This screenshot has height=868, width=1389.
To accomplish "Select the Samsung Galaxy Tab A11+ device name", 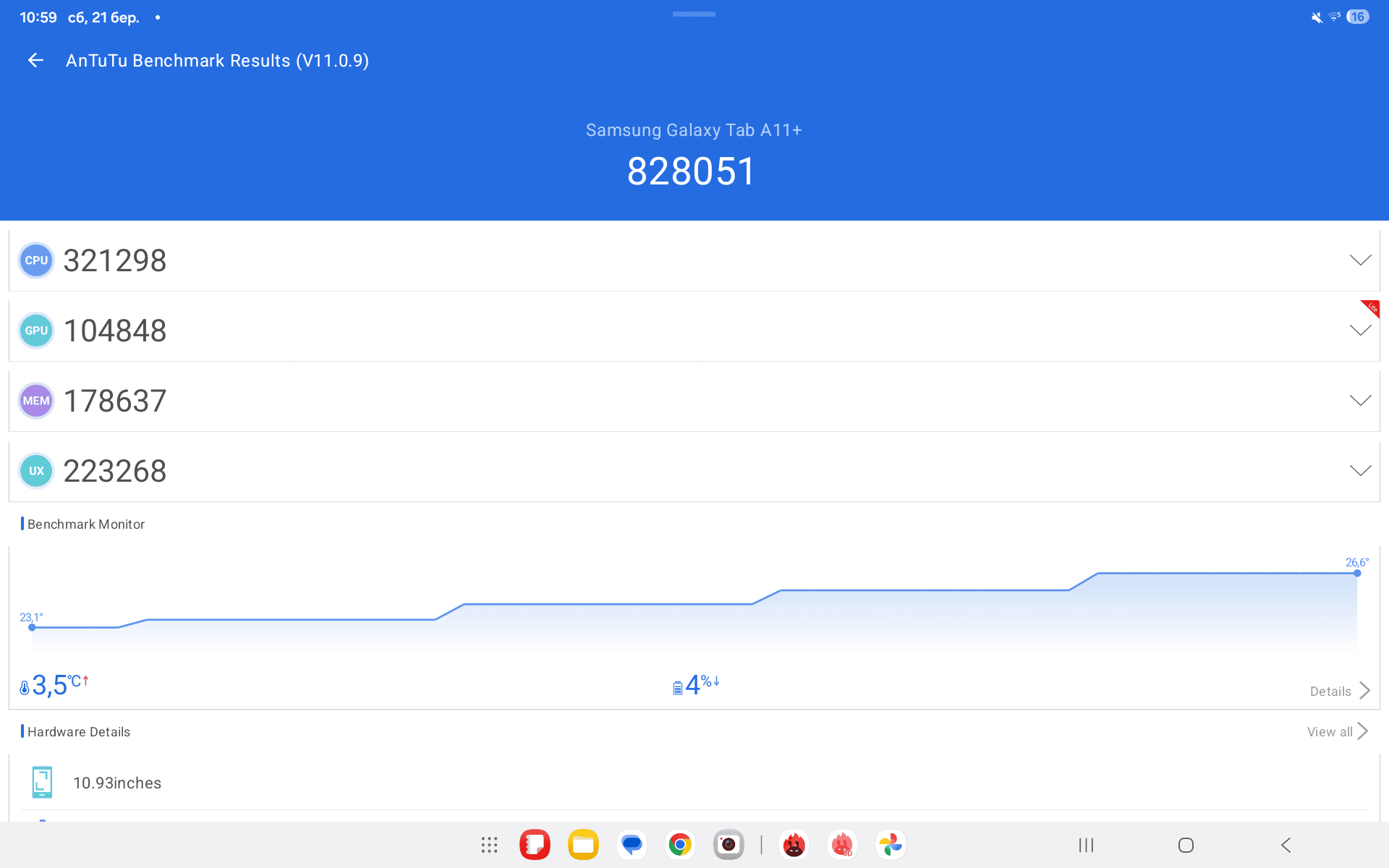I will tap(694, 130).
